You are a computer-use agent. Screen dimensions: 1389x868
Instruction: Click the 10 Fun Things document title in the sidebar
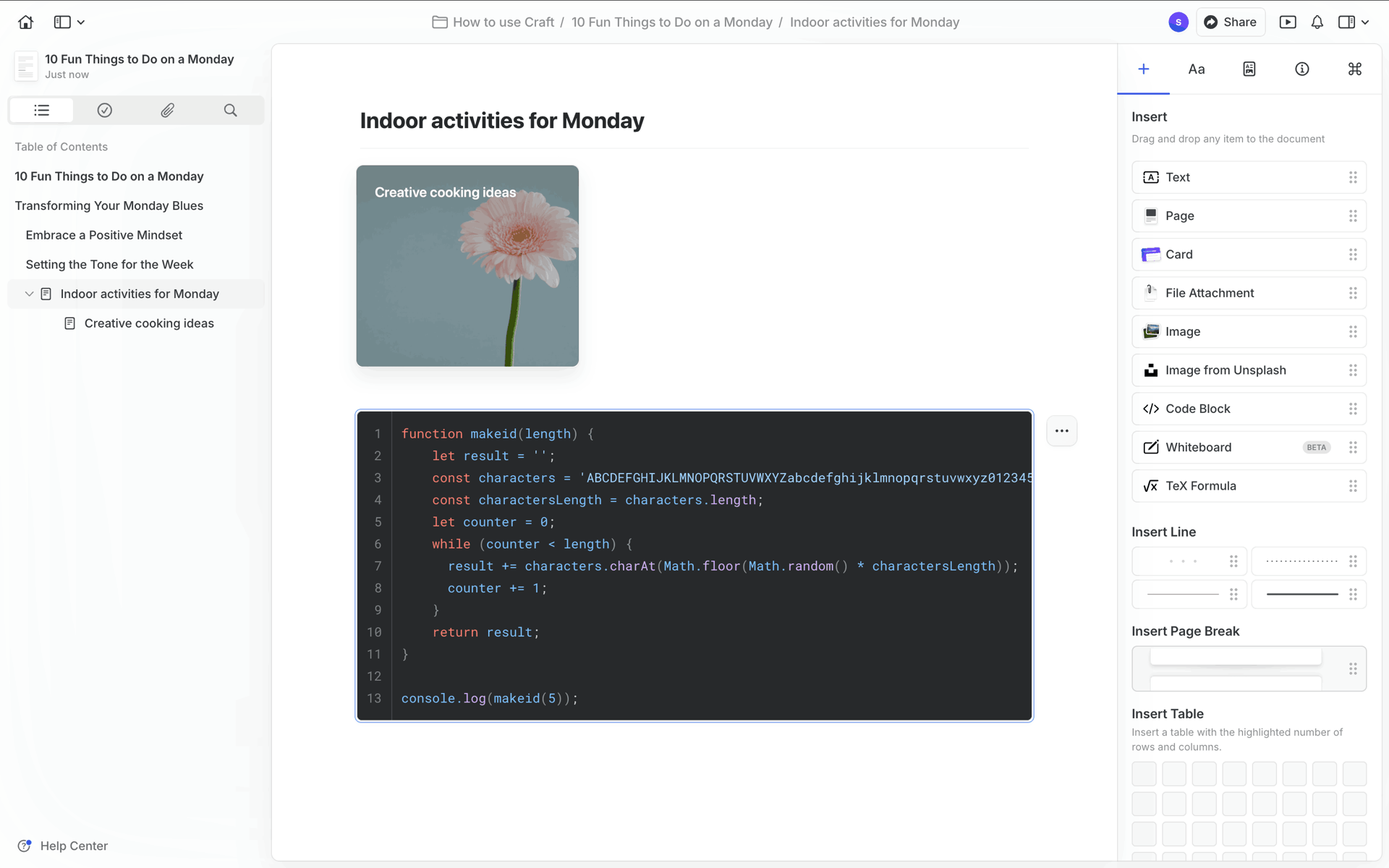pyautogui.click(x=139, y=59)
